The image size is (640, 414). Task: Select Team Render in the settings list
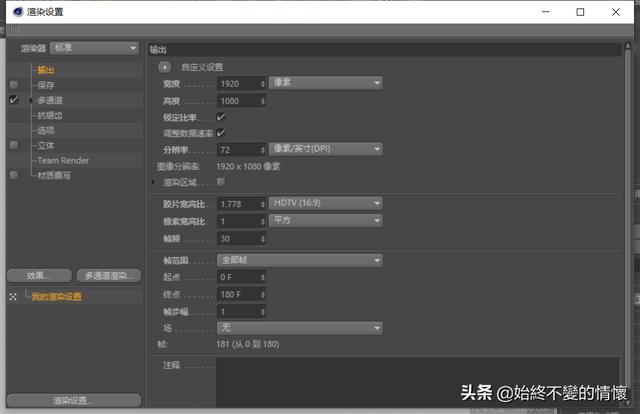[x=63, y=160]
